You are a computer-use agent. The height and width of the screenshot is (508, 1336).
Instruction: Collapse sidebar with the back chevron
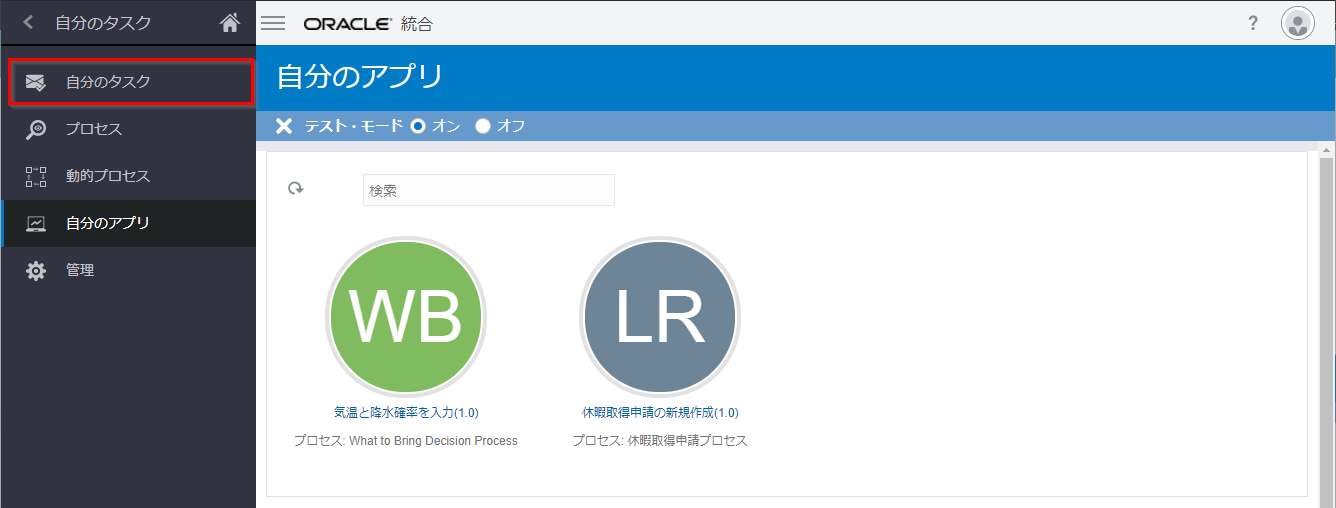point(28,22)
